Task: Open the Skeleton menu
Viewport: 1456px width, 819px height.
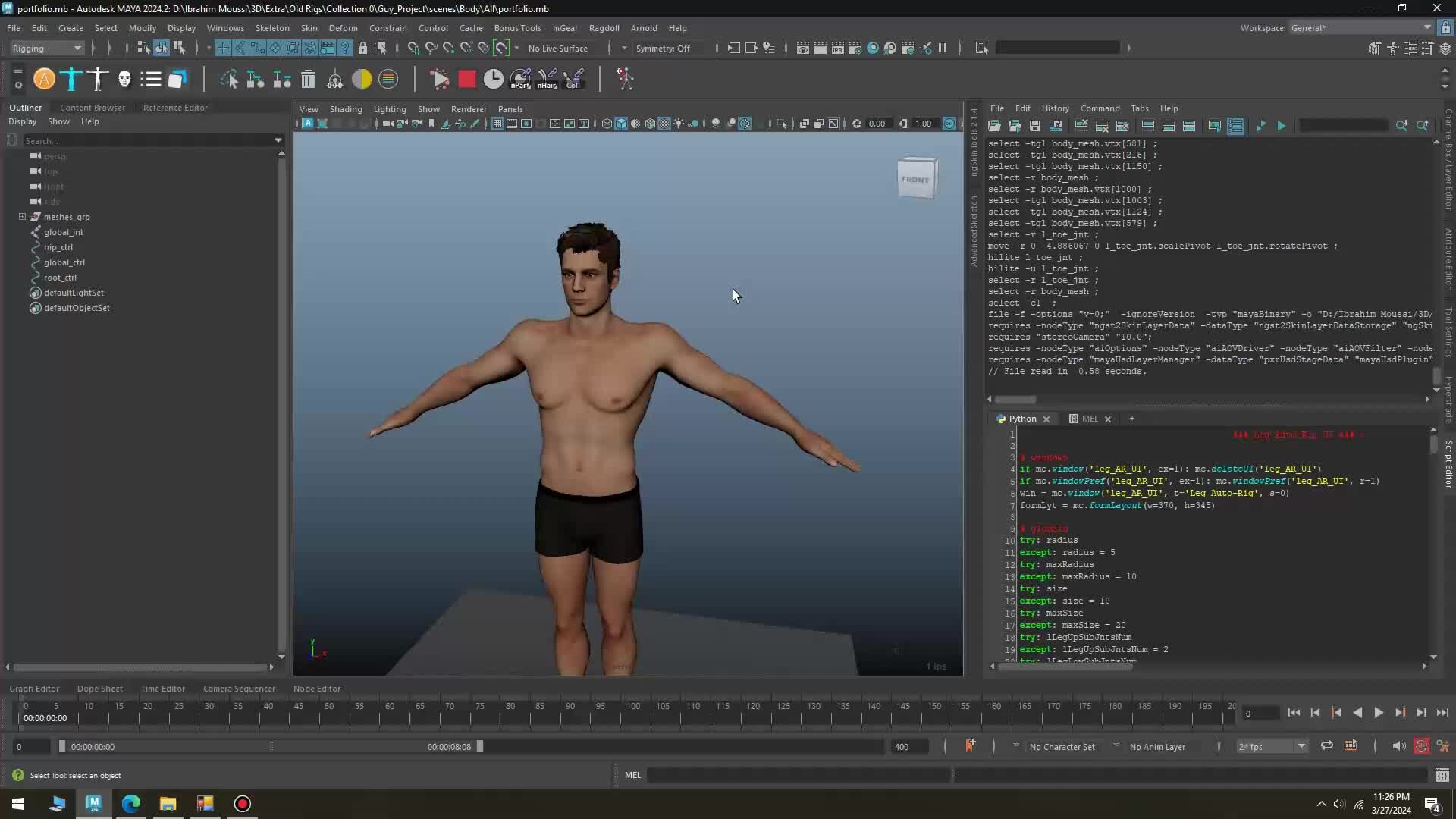Action: [x=272, y=28]
